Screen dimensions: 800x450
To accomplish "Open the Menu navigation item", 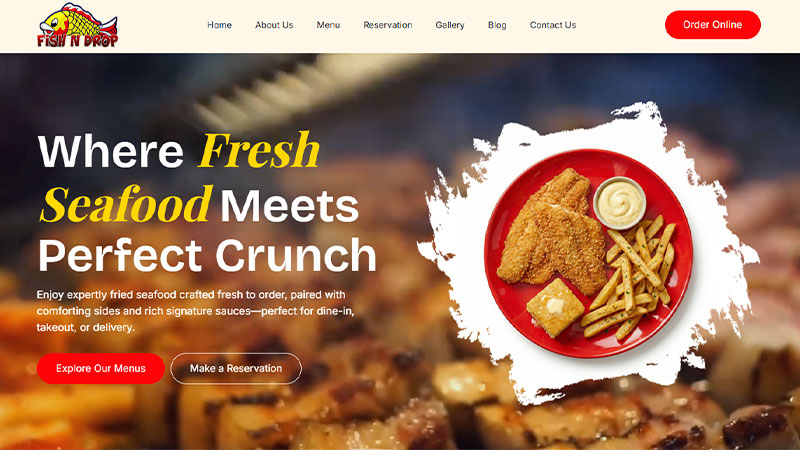I will 328,25.
